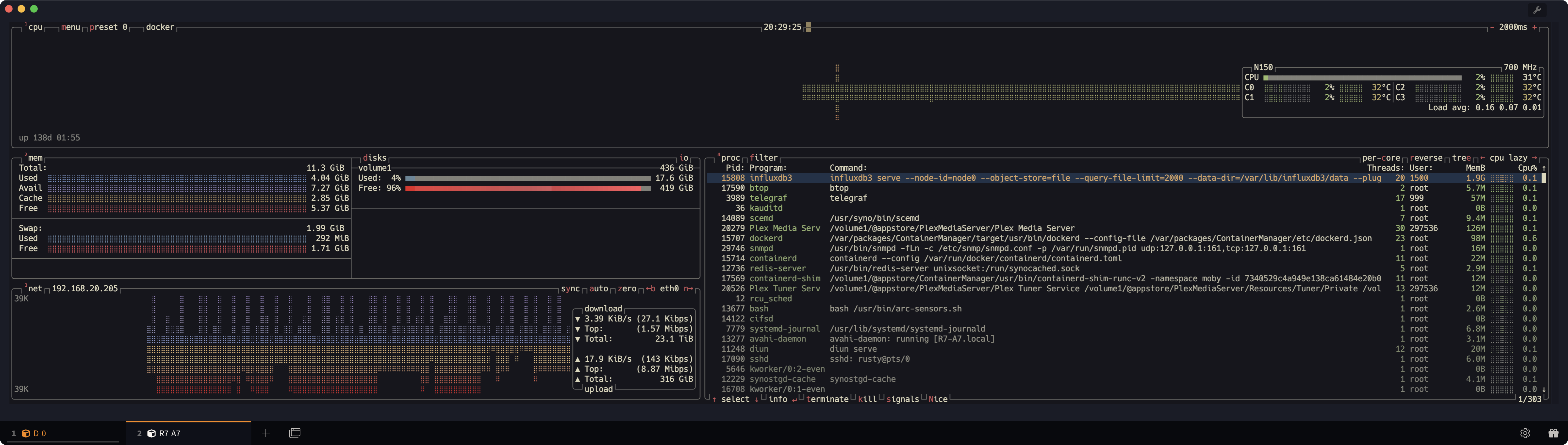Open the btop menu option
Screen dimensions: 1568x445
coord(71,27)
